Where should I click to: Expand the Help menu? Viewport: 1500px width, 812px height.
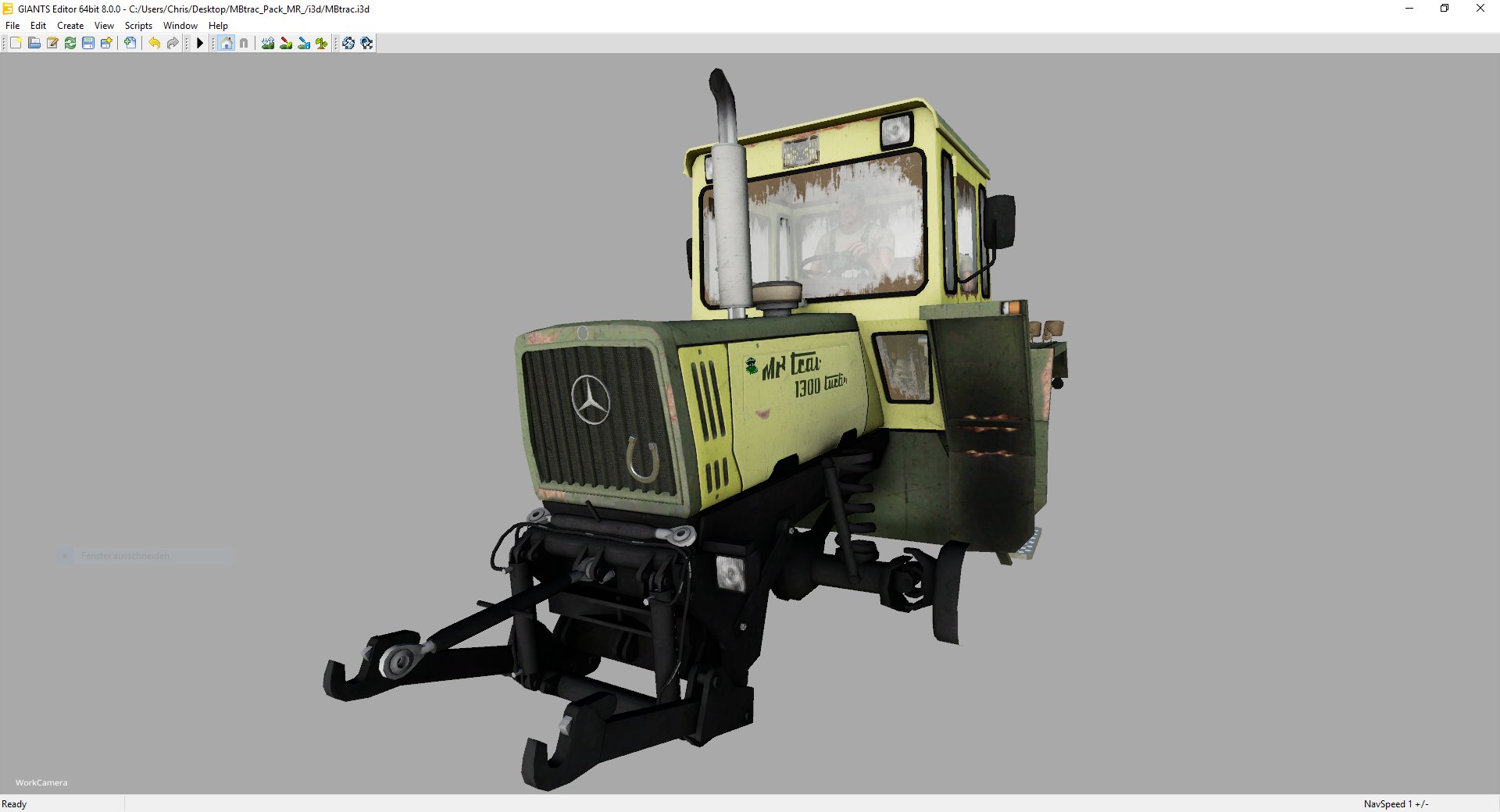click(218, 26)
